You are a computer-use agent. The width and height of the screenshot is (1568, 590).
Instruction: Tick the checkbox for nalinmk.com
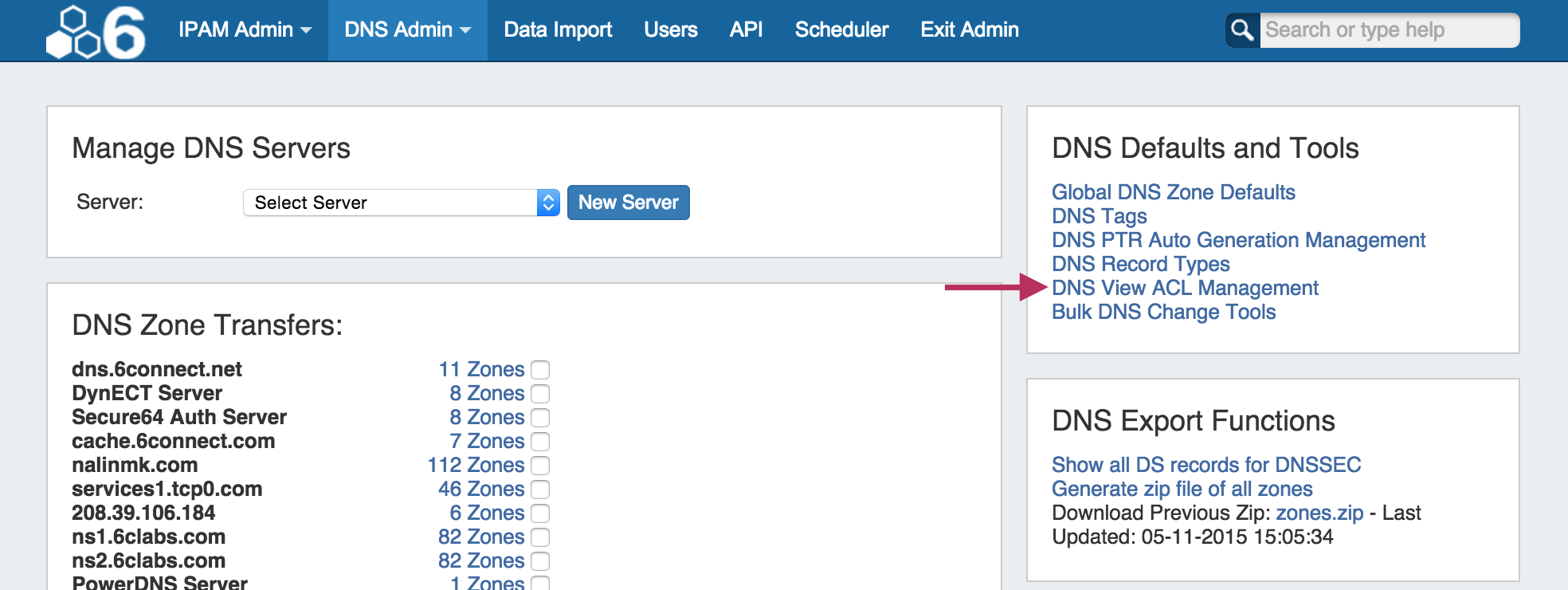click(540, 466)
